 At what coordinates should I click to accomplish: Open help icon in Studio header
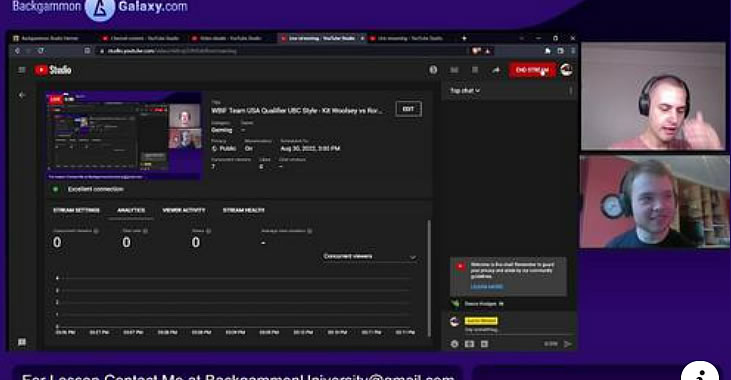(x=433, y=70)
